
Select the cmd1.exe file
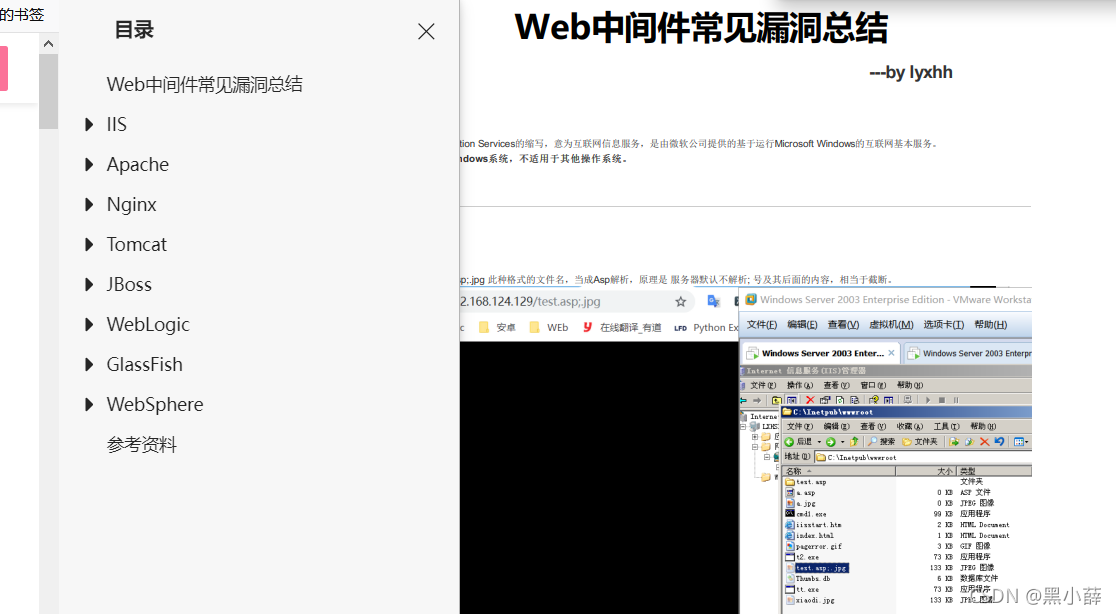tap(806, 514)
